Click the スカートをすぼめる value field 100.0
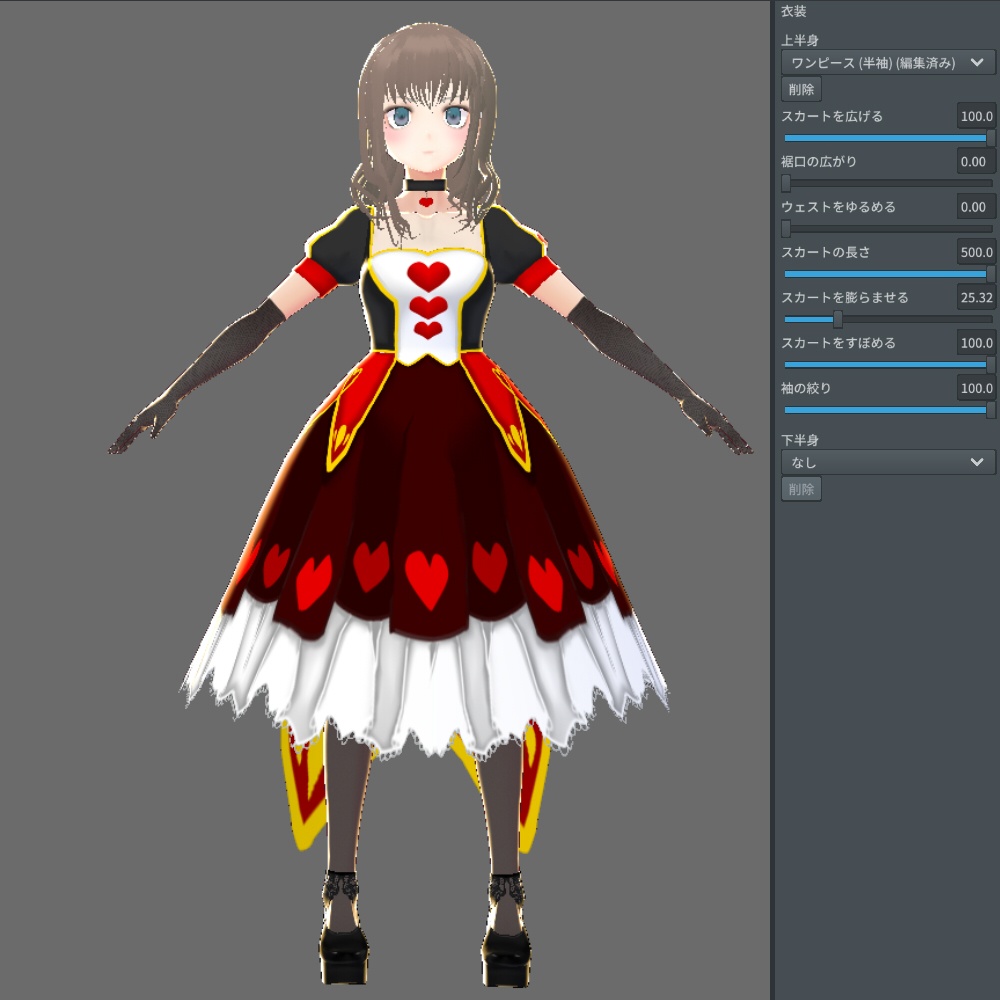The image size is (1000, 1000). (x=976, y=342)
